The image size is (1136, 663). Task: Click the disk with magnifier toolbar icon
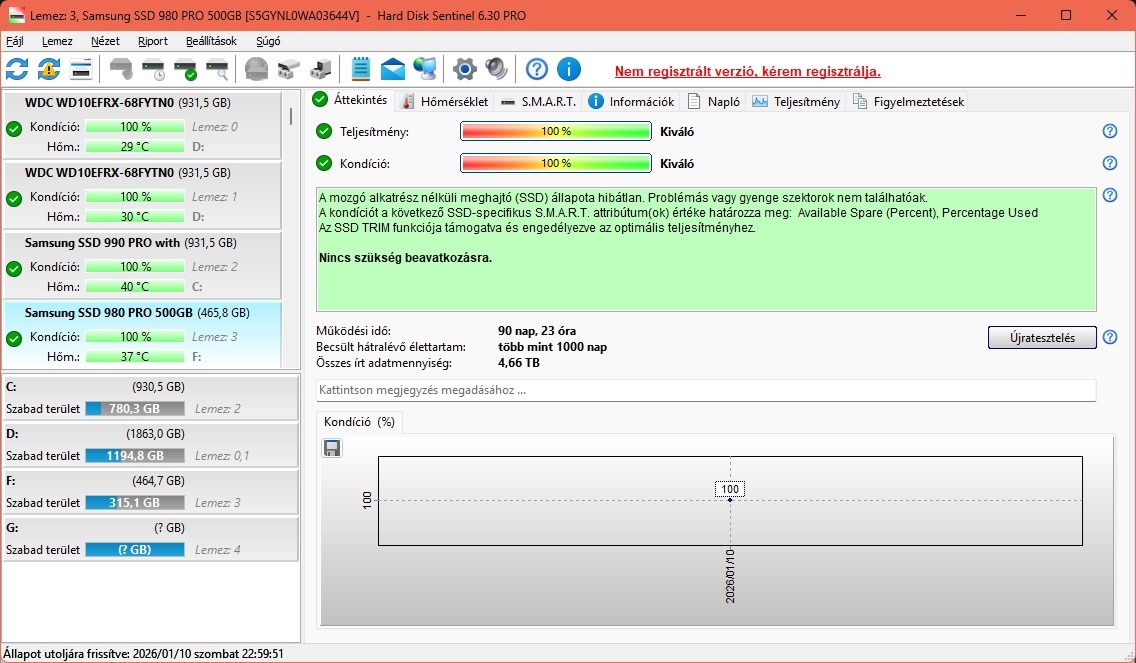(x=217, y=70)
